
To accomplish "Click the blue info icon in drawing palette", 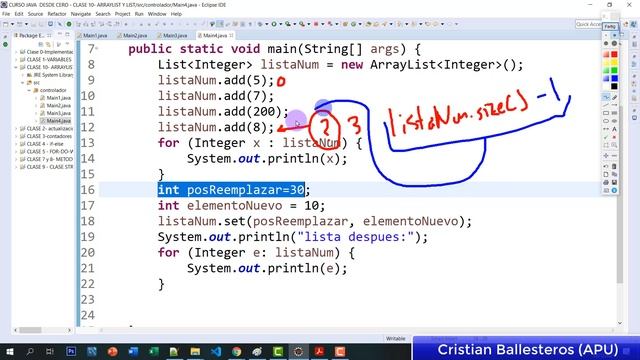I will [x=614, y=190].
